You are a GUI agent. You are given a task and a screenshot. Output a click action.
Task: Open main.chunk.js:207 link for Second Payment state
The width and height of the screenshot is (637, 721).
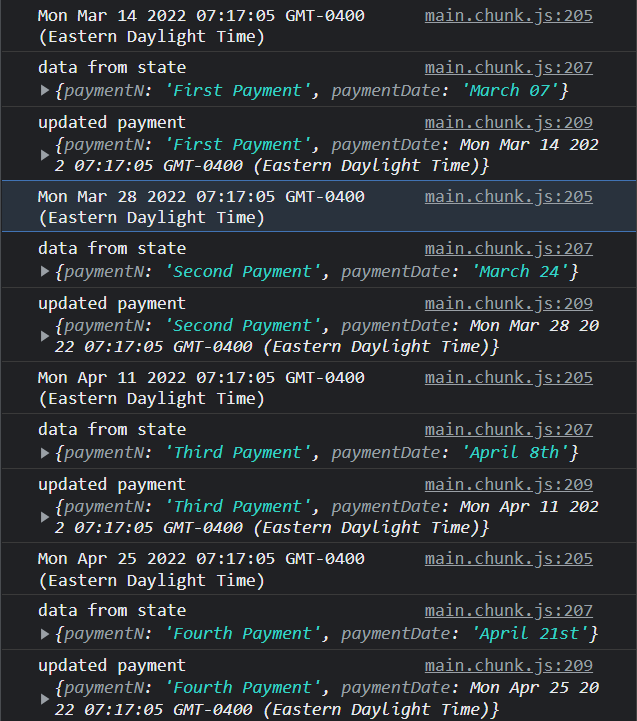tap(508, 249)
